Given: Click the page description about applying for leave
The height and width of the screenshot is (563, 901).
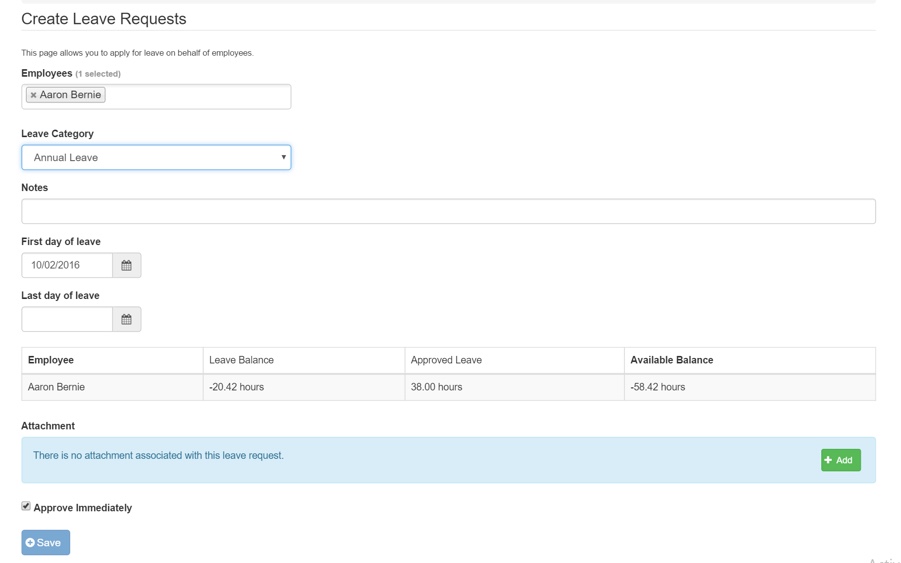Looking at the screenshot, I should [x=137, y=53].
